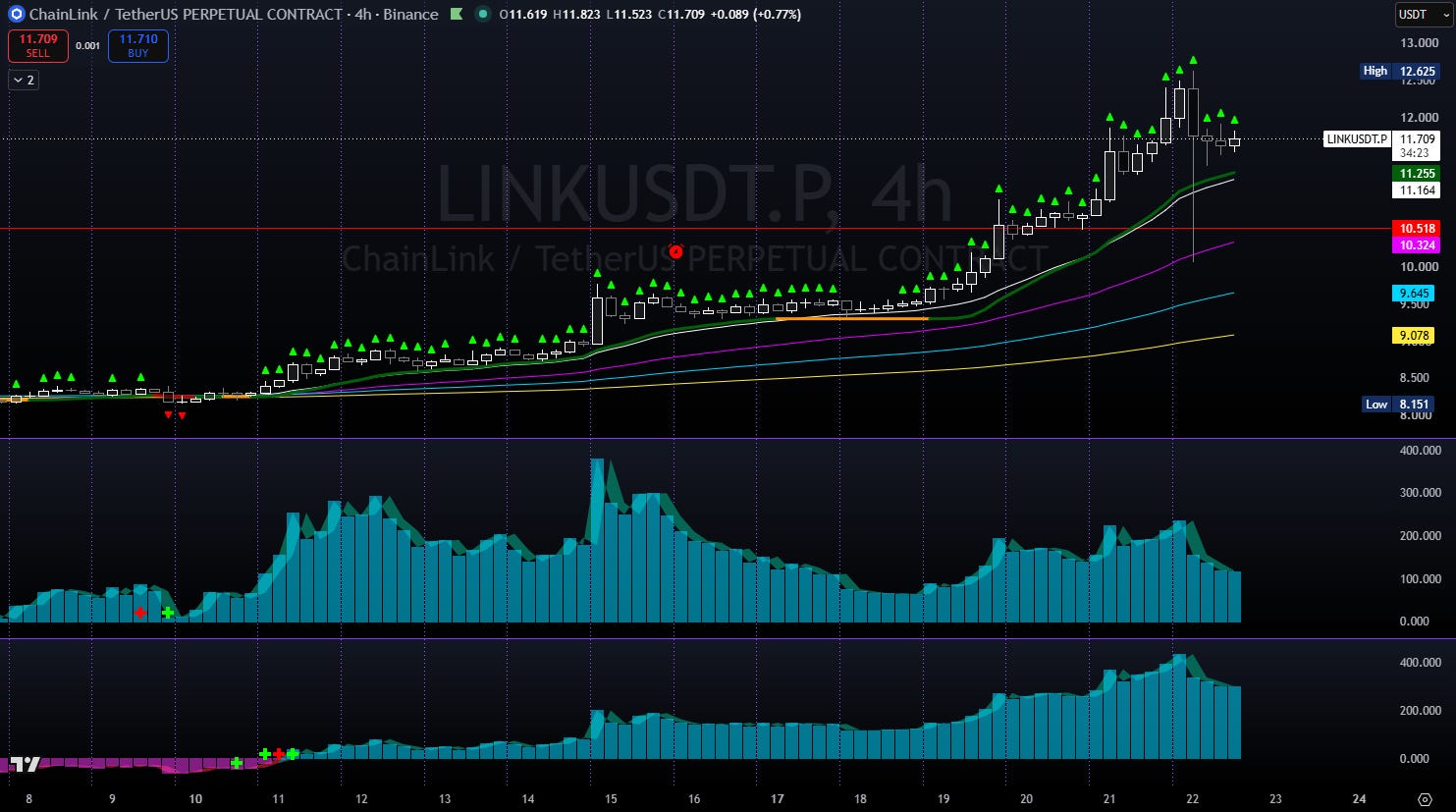Click the green plus marker in volume pane
The width and height of the screenshot is (1456, 812).
[168, 613]
